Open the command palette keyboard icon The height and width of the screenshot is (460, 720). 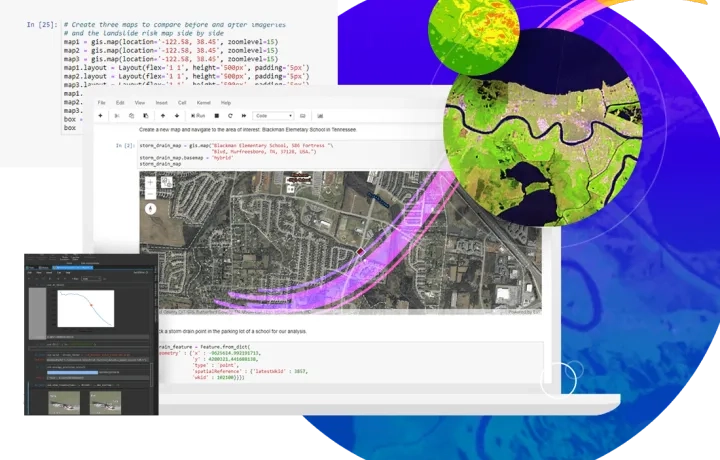pos(303,116)
